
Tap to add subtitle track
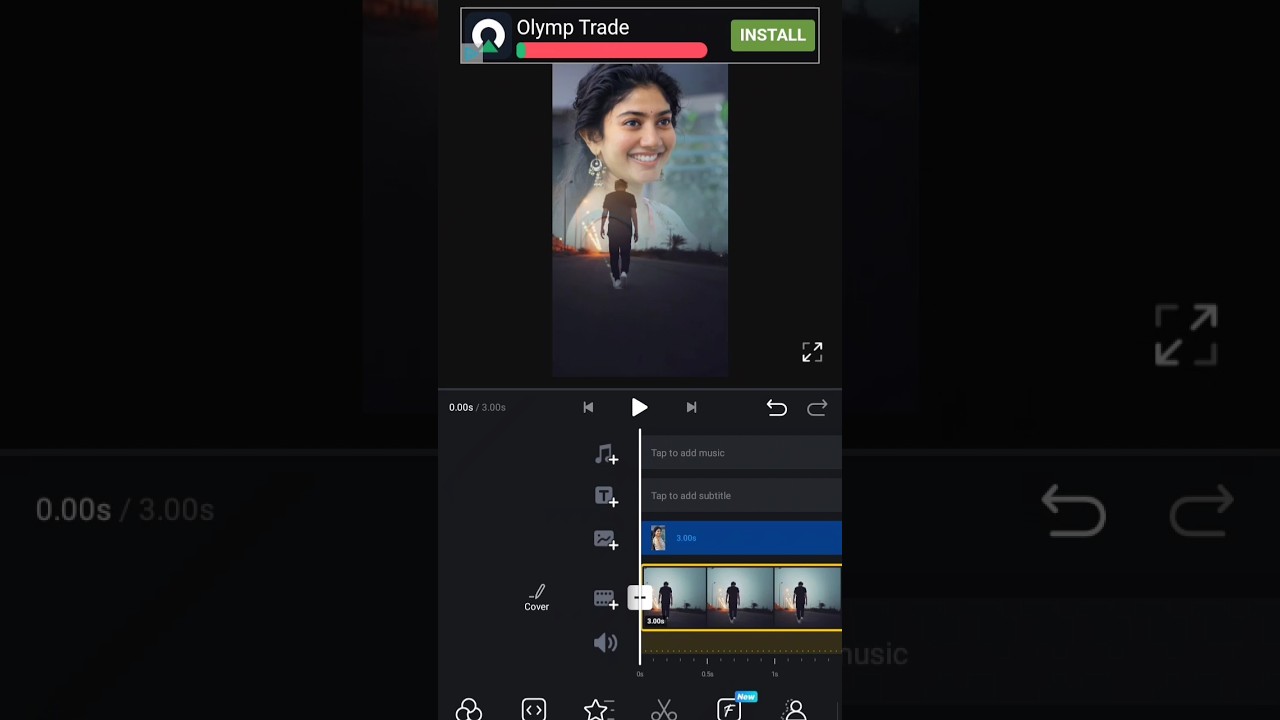tap(741, 496)
